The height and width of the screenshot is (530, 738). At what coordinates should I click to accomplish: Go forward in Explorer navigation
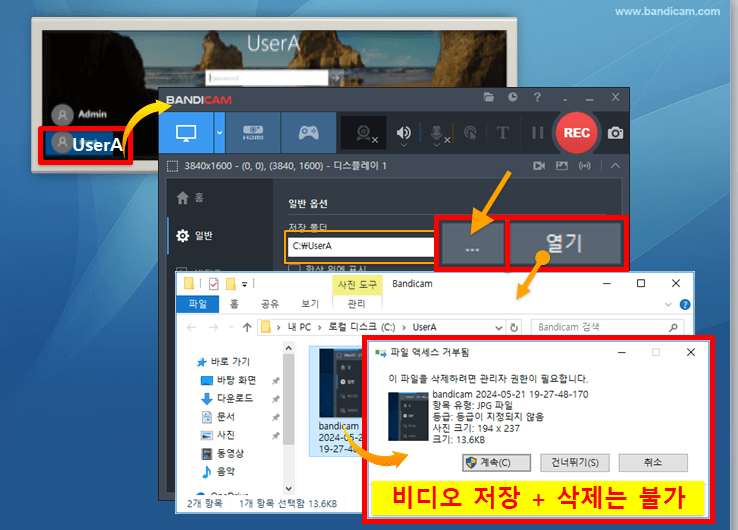[213, 327]
